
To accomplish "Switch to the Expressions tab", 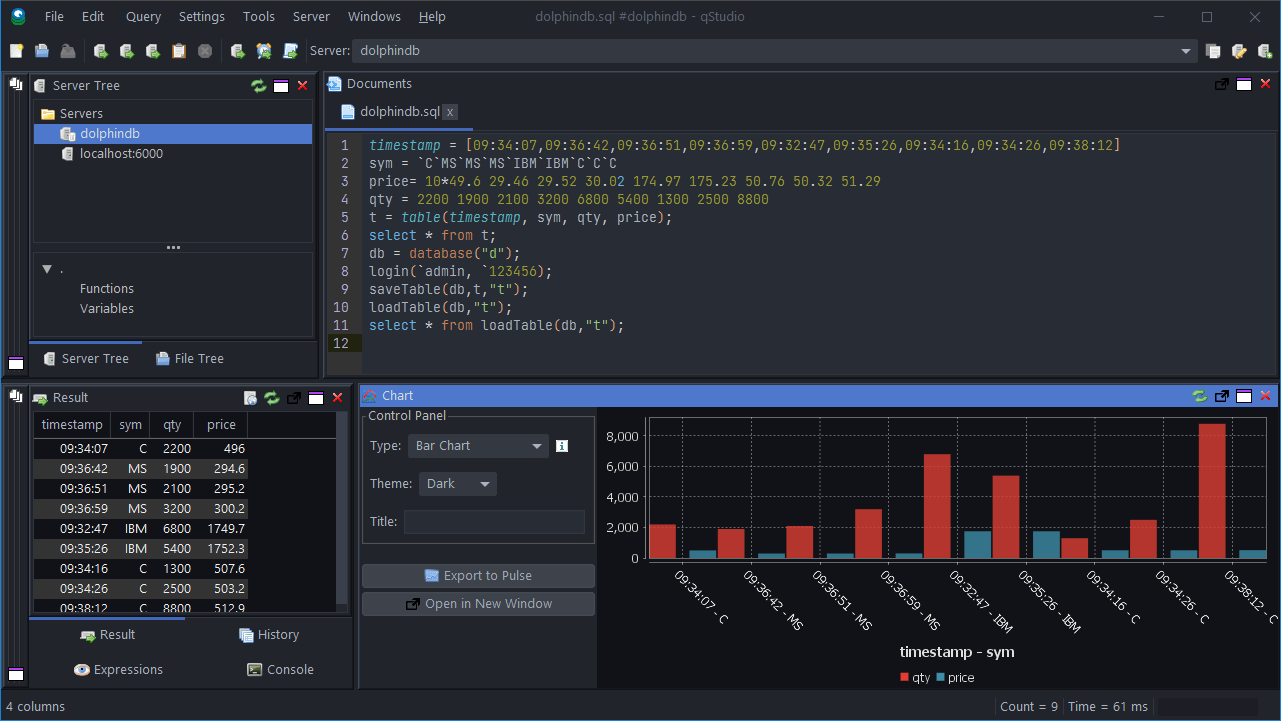I will click(119, 670).
